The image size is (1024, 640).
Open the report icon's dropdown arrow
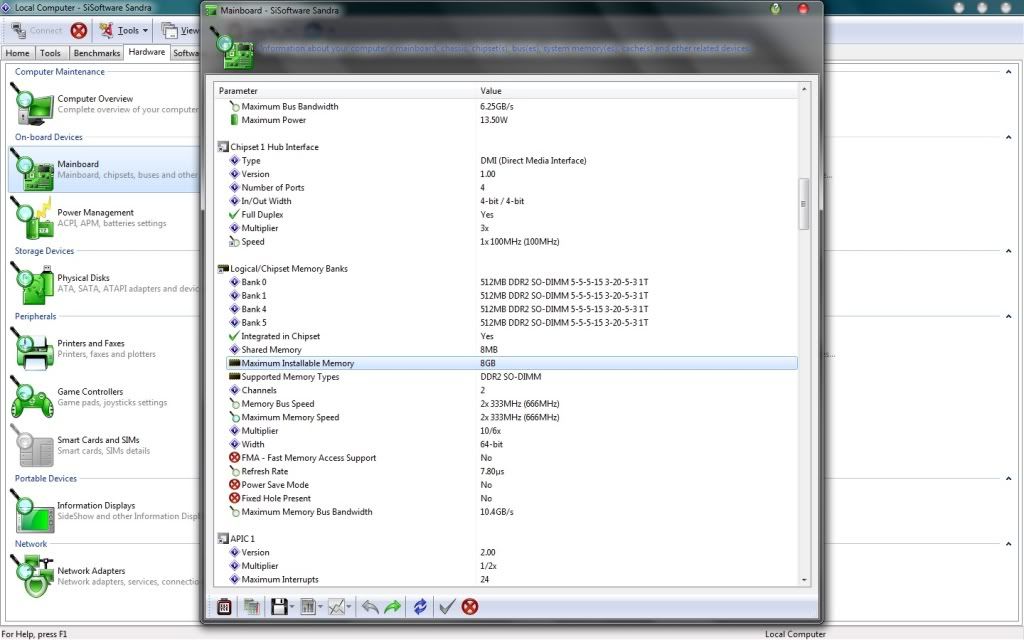320,607
